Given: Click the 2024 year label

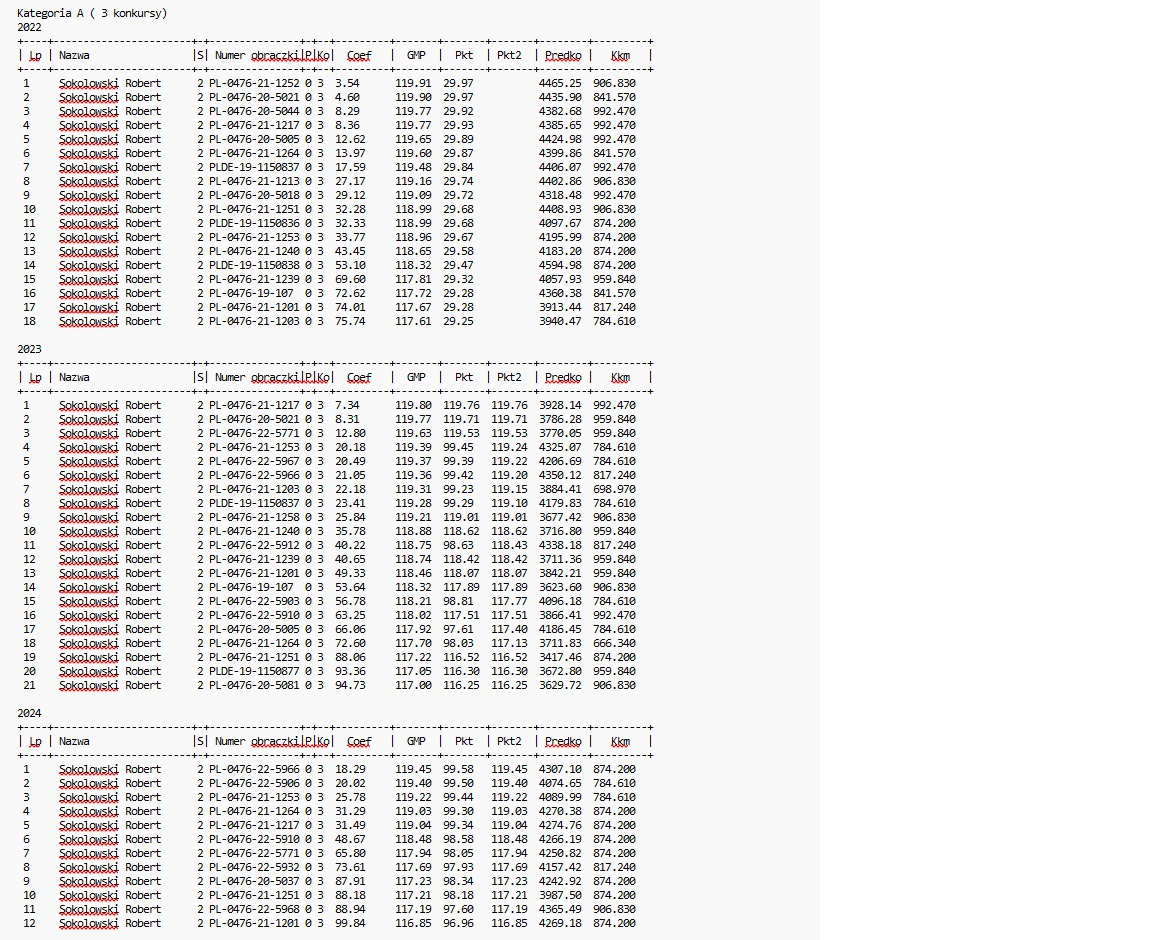Looking at the screenshot, I should point(29,713).
